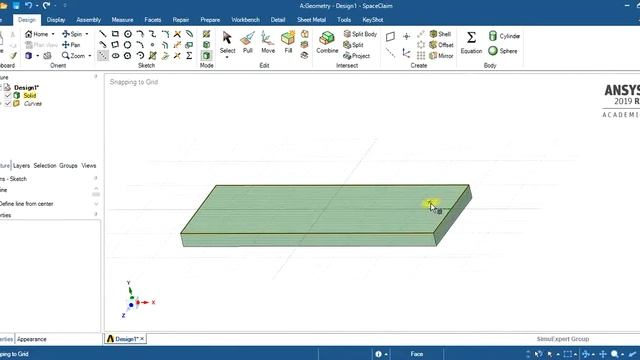Screen dimensions: 640x360
Task: Click the Linear Pattern icon
Action: [x=421, y=34]
